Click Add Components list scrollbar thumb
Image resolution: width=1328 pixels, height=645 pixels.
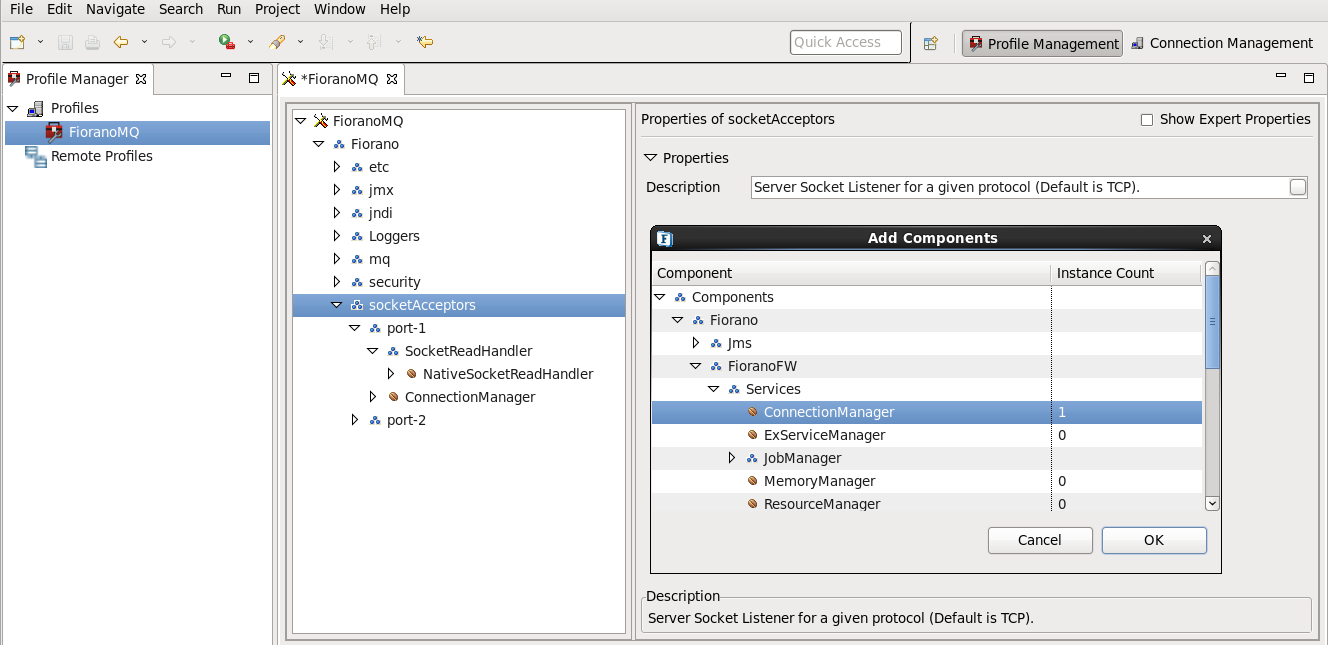pos(1212,322)
